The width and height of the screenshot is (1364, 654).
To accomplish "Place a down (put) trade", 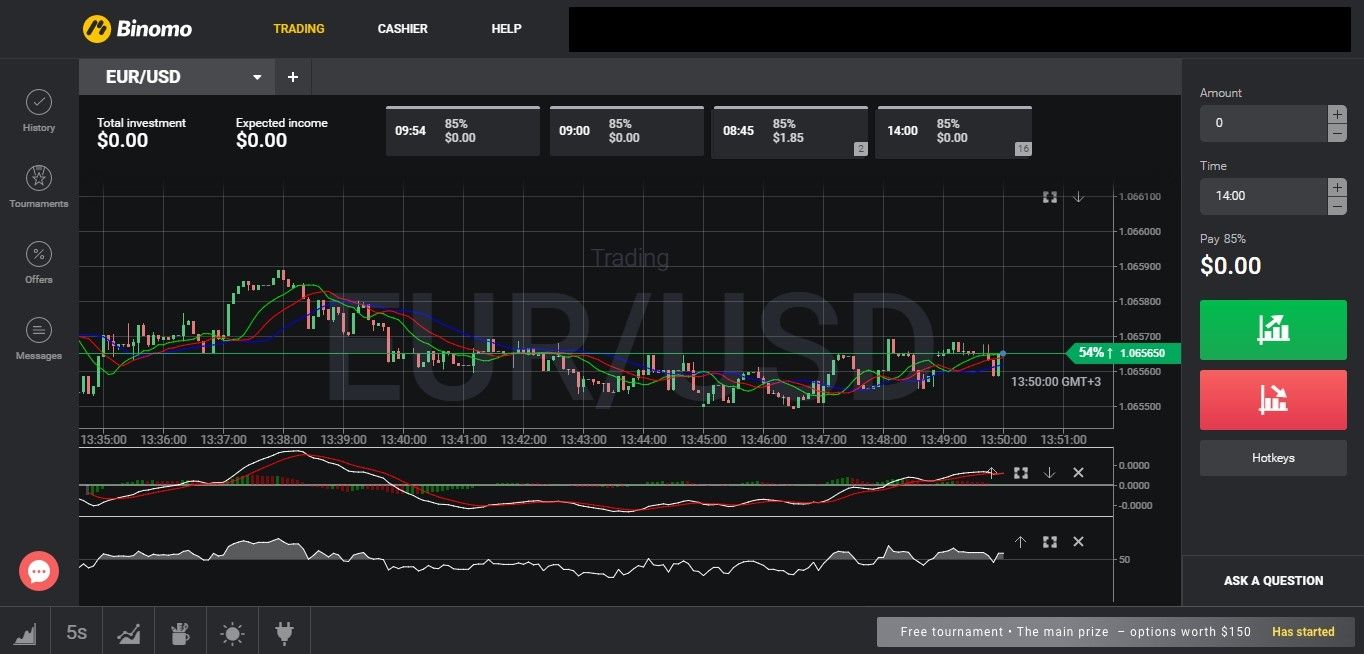I will [x=1273, y=400].
